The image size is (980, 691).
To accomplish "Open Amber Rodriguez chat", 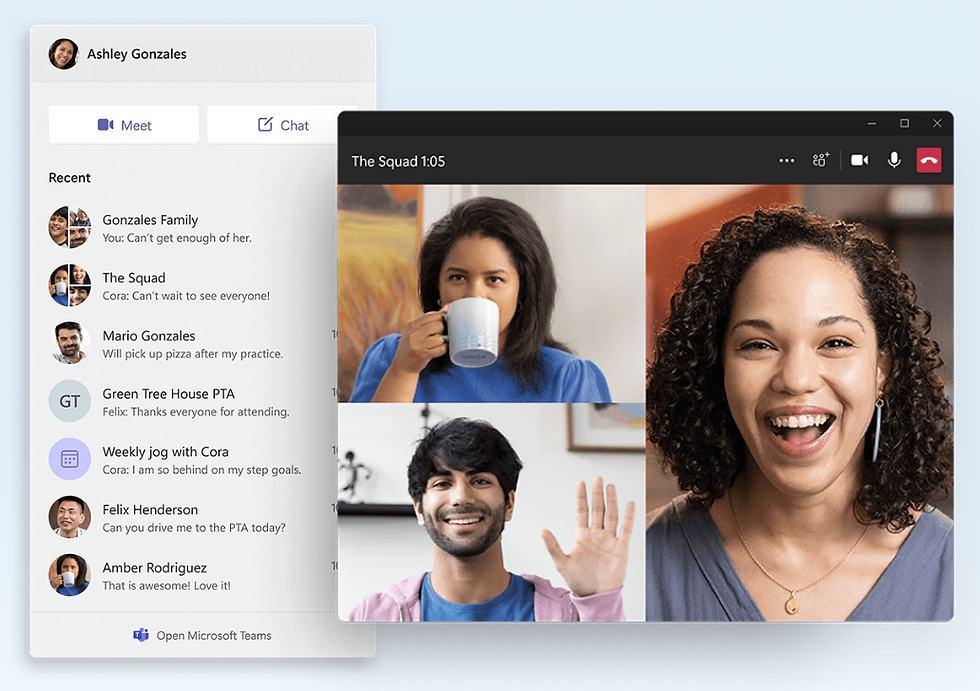I will tap(154, 576).
